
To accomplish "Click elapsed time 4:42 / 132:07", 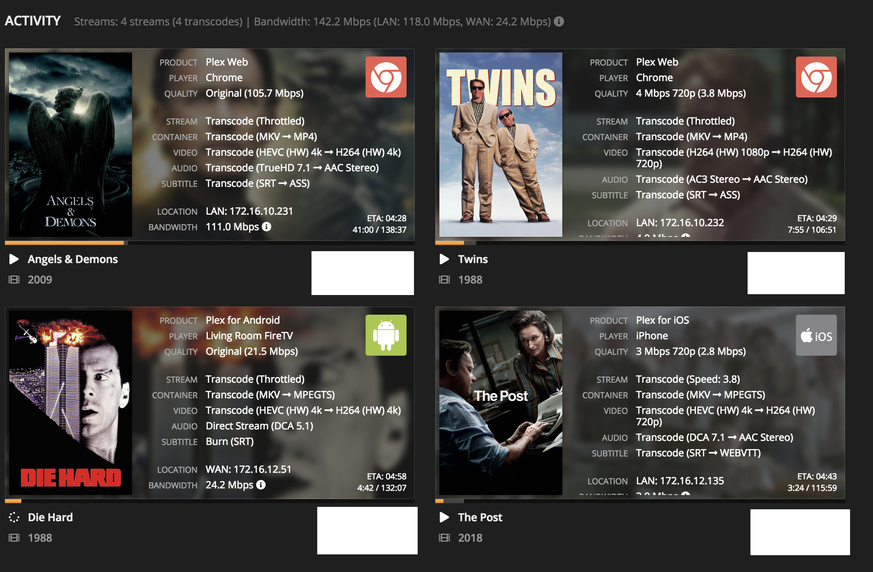I will tap(382, 488).
